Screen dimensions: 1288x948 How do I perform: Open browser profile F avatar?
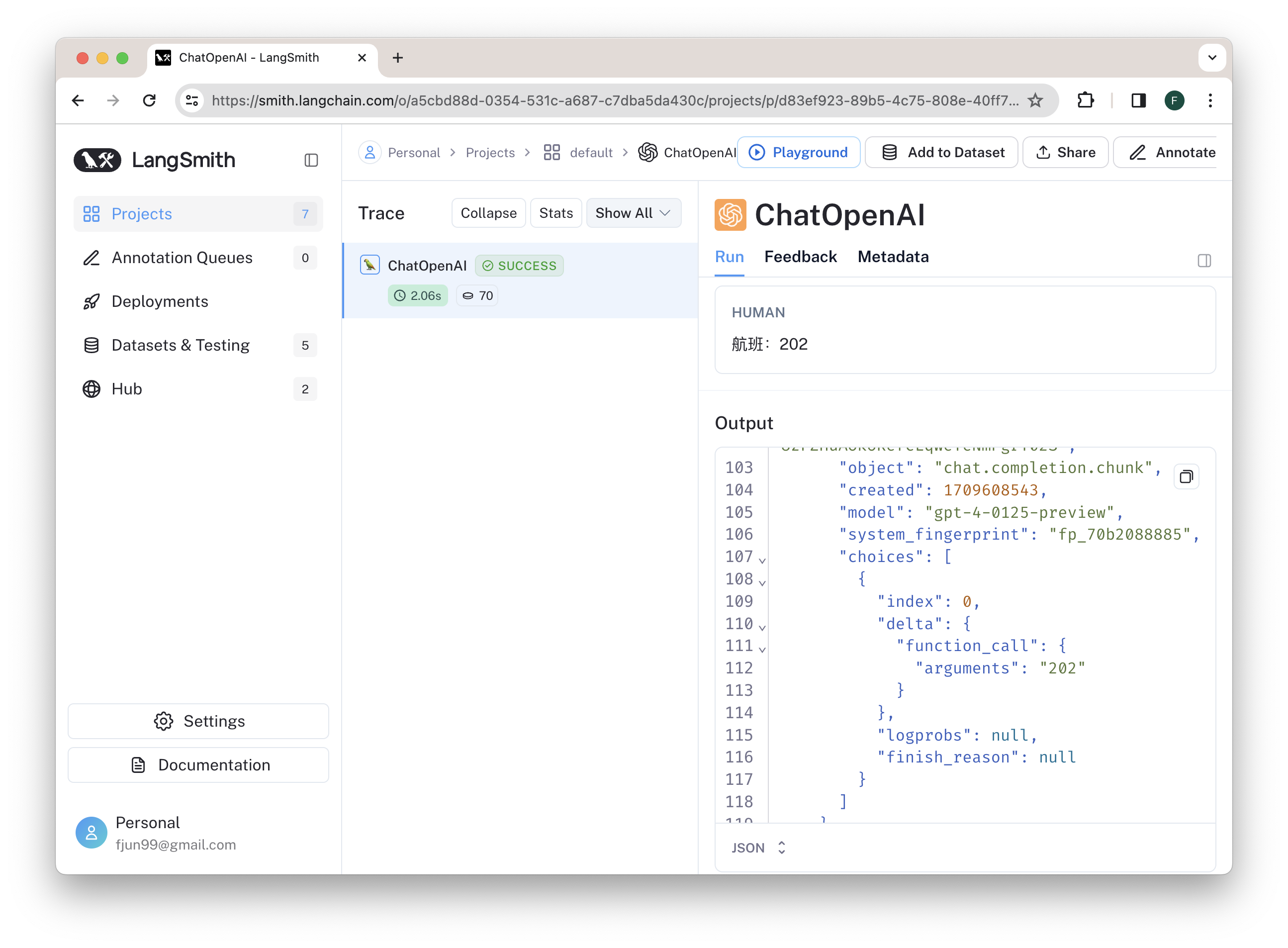(1174, 100)
